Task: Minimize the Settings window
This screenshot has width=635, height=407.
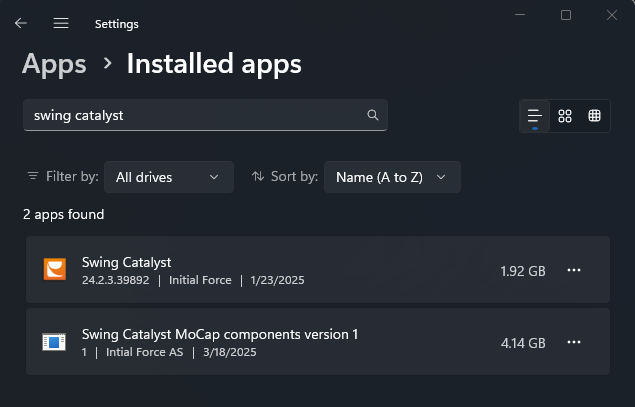Action: click(520, 15)
